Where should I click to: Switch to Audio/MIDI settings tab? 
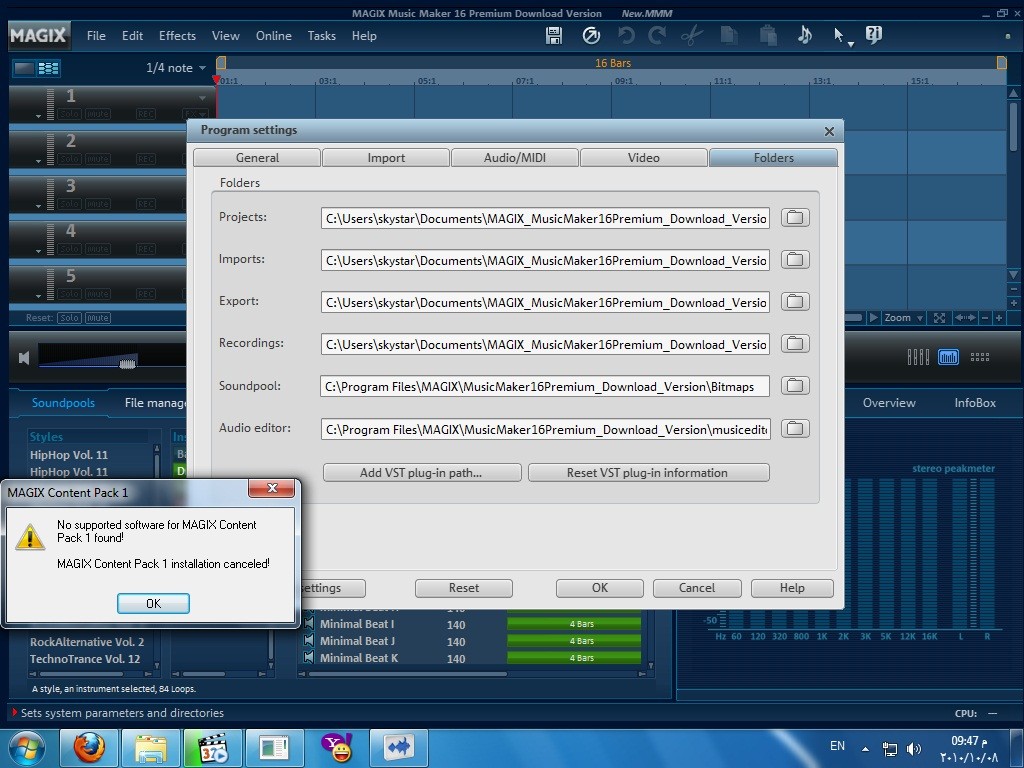(515, 157)
